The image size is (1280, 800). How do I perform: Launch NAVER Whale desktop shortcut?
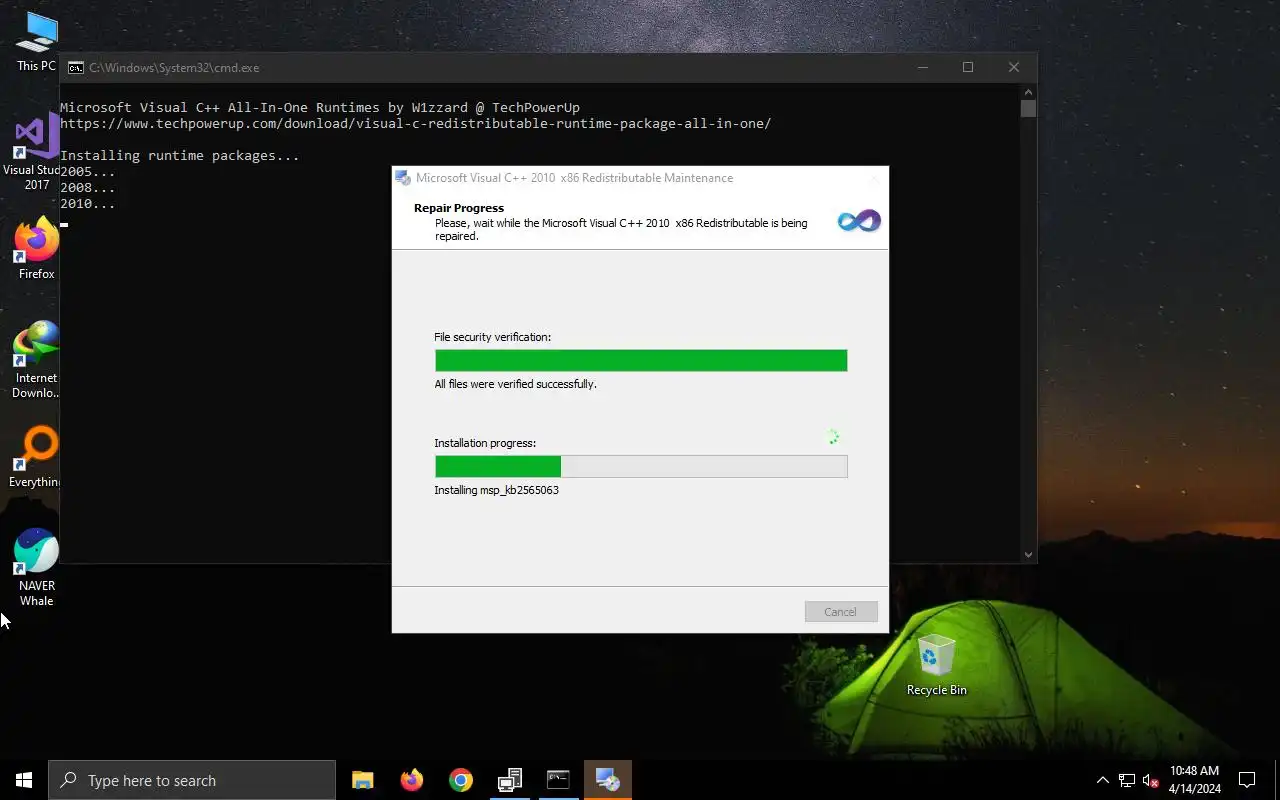[x=36, y=568]
